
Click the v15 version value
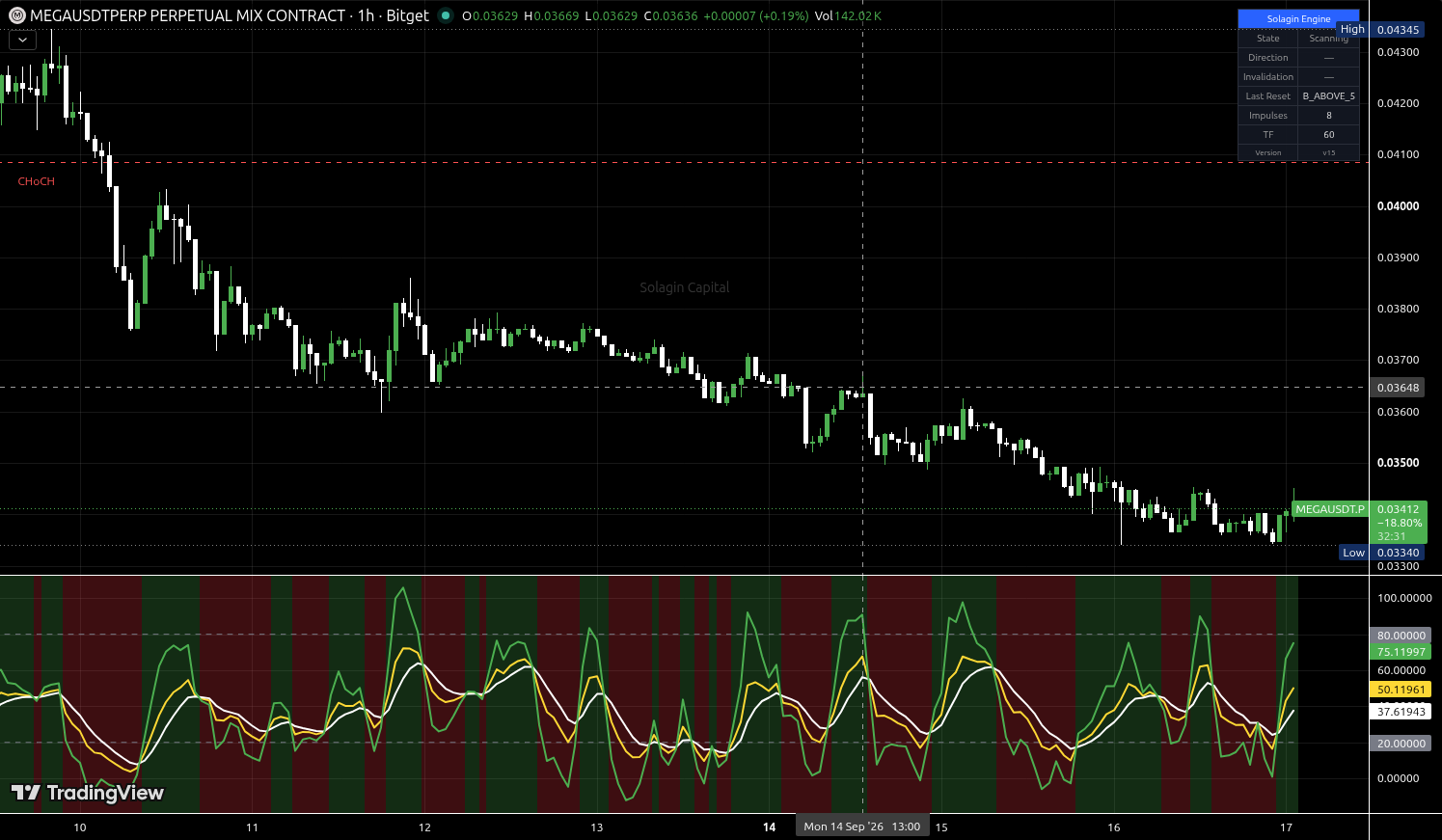(x=1328, y=152)
